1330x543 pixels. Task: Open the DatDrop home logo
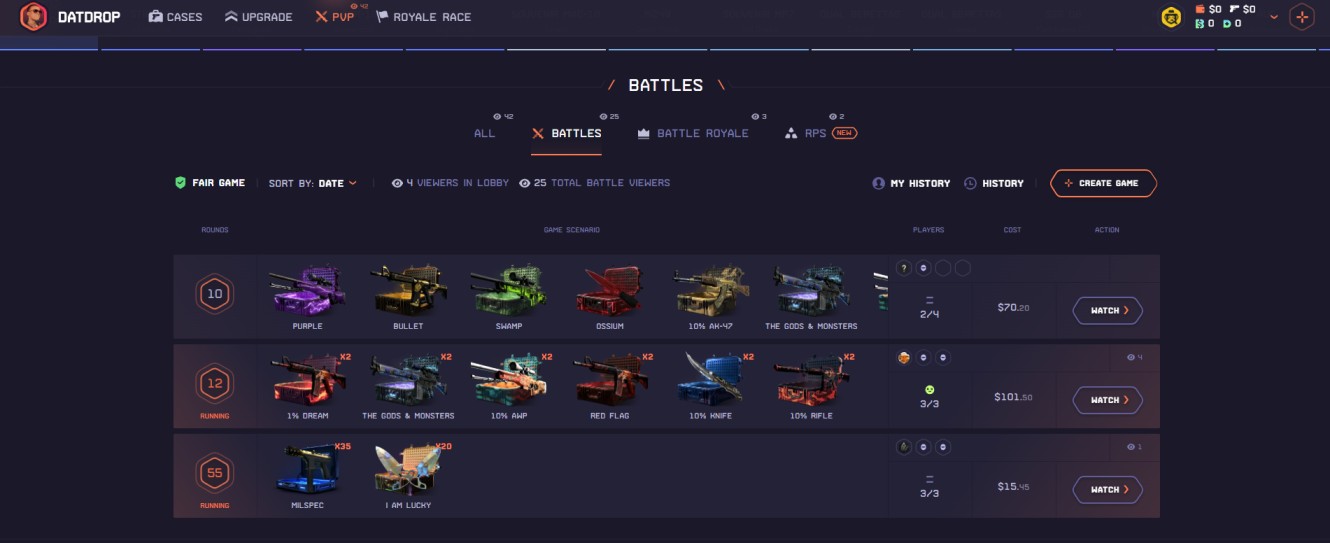71,17
